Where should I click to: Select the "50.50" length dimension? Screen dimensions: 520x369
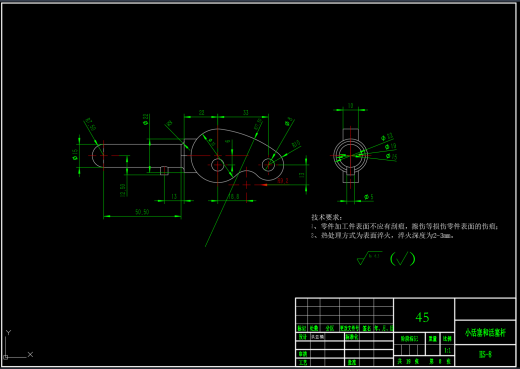(x=142, y=212)
